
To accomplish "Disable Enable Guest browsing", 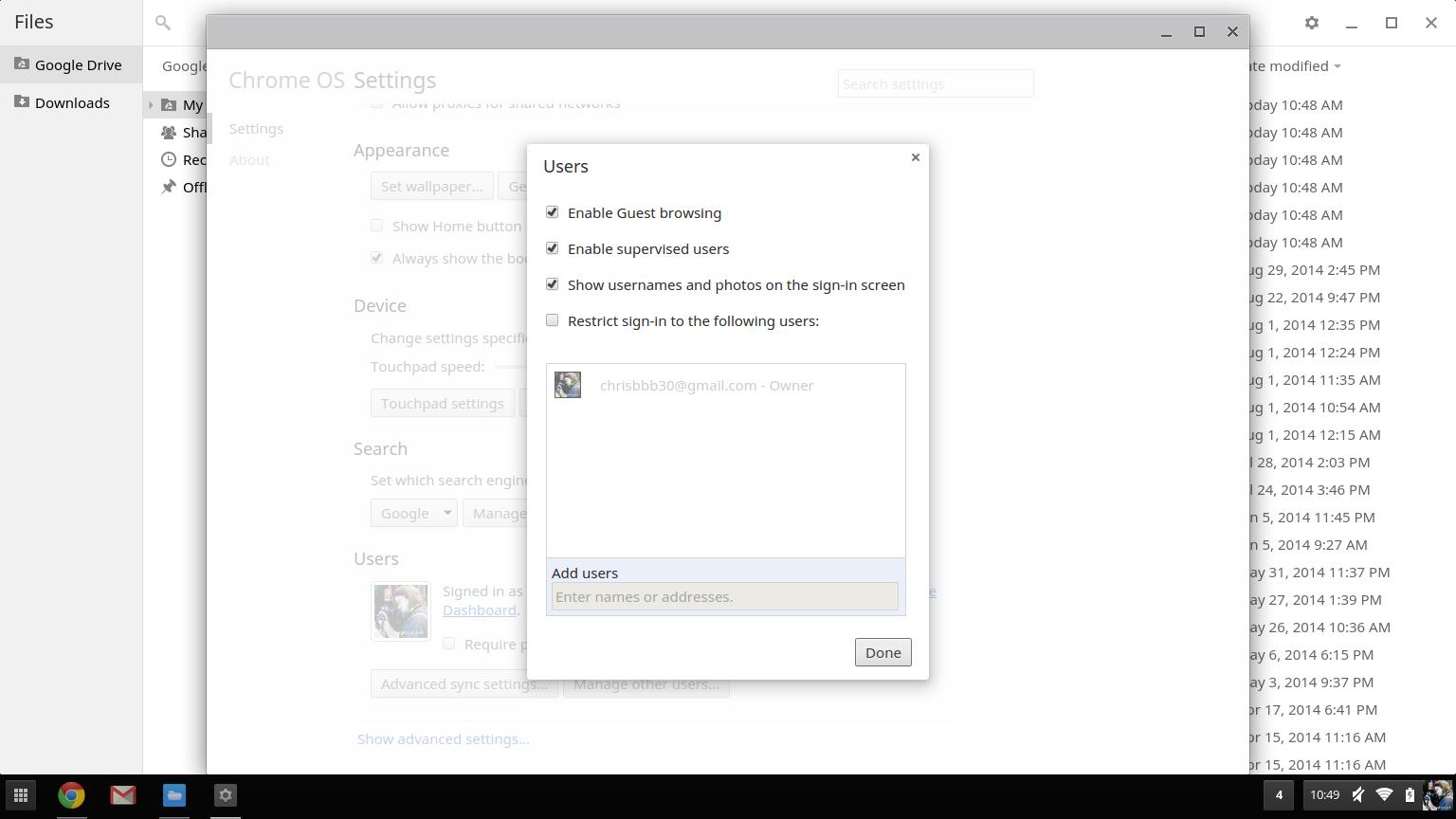I will coord(553,212).
